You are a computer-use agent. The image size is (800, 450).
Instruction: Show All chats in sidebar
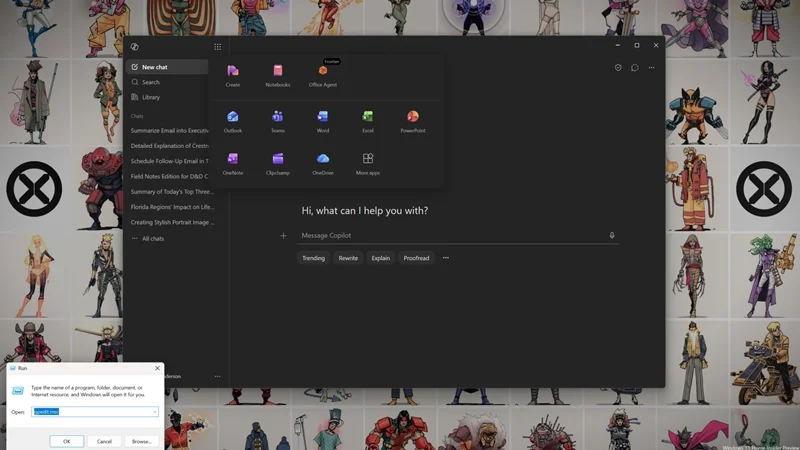coord(148,238)
